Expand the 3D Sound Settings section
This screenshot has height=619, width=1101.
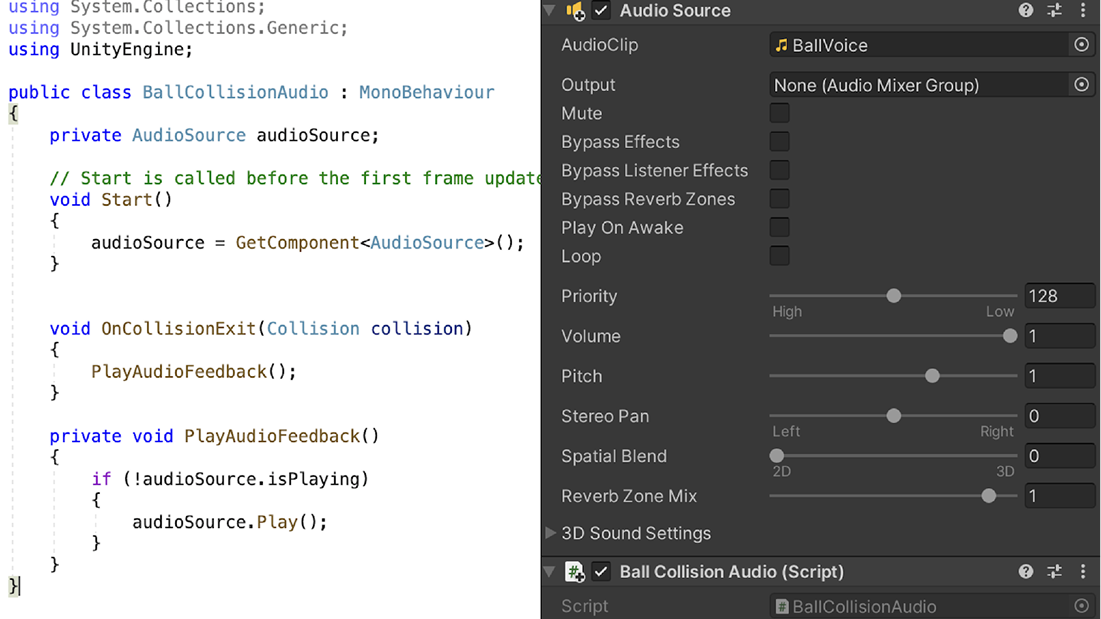(x=551, y=533)
